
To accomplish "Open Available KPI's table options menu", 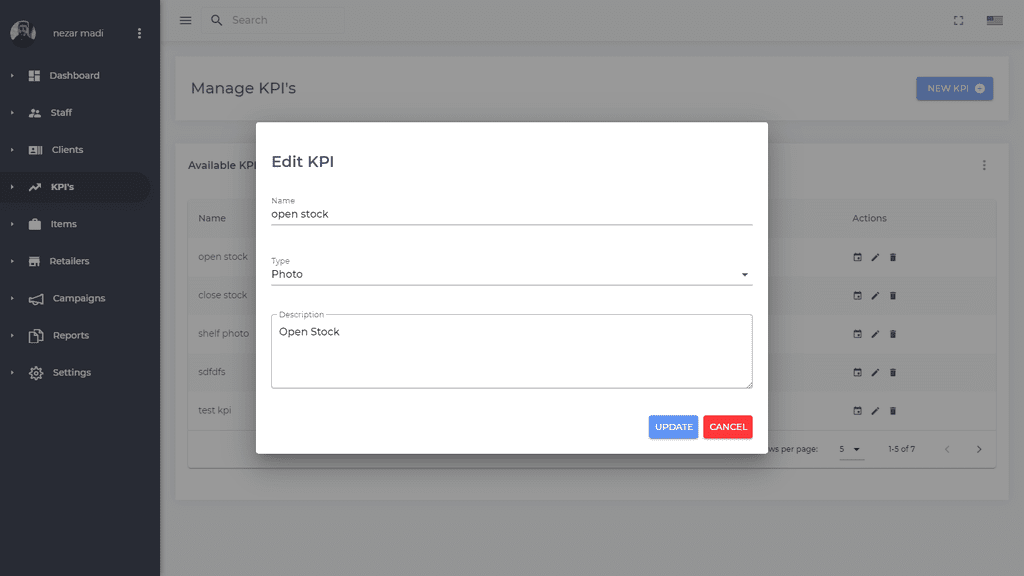I will 984,165.
